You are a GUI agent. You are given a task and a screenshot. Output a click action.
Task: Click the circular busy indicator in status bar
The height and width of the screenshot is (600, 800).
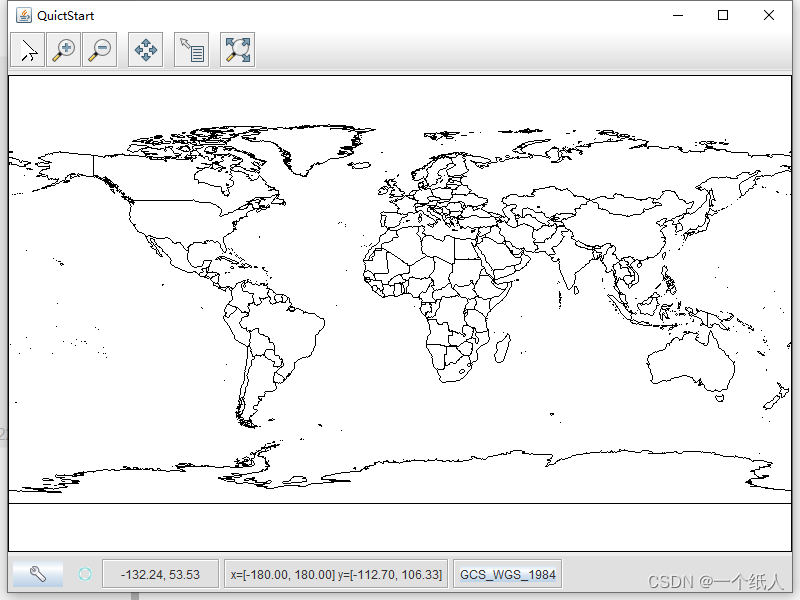pyautogui.click(x=85, y=573)
